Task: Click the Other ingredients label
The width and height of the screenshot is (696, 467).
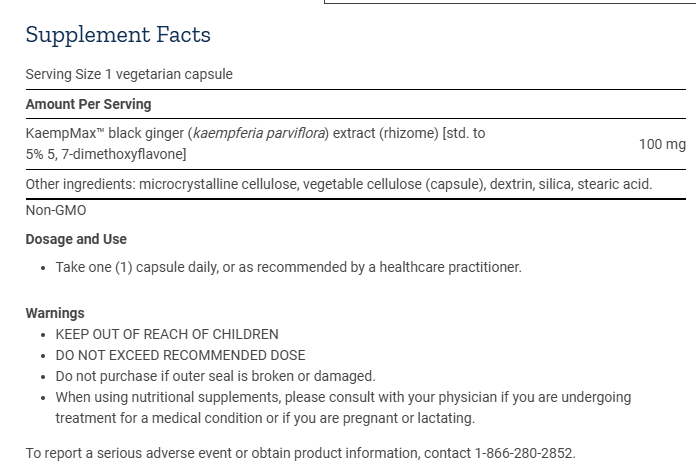Action: (80, 184)
